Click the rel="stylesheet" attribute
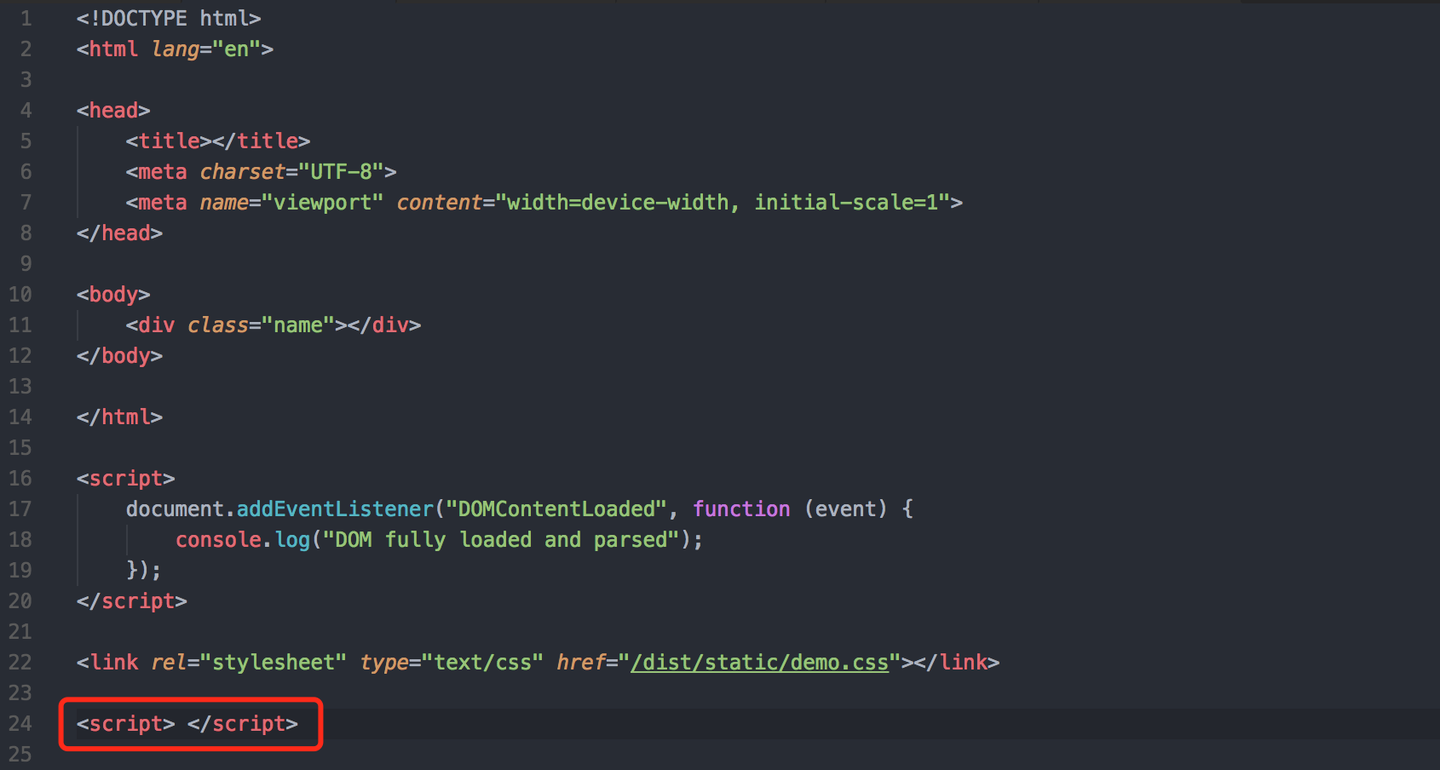 [249, 663]
